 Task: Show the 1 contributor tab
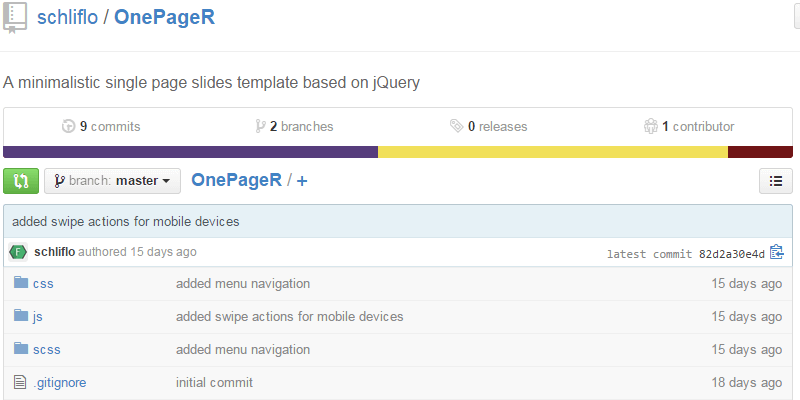689,127
